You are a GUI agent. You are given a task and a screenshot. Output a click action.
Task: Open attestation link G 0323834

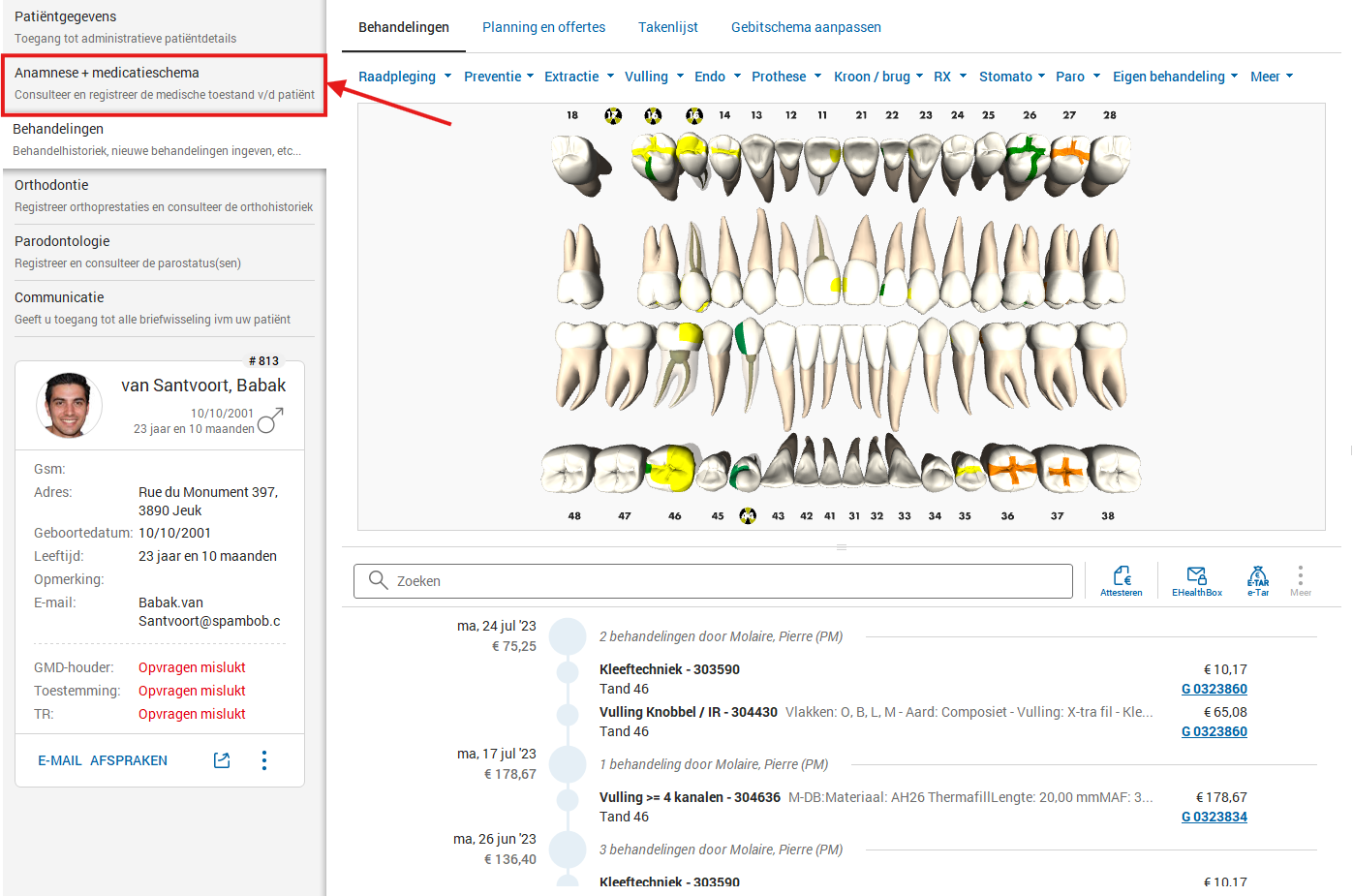pyautogui.click(x=1214, y=817)
